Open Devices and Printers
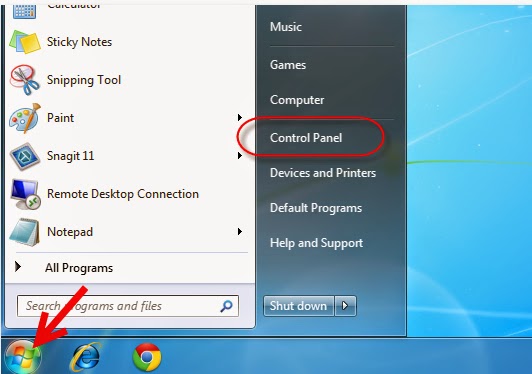Image resolution: width=532 pixels, height=374 pixels. (x=323, y=173)
